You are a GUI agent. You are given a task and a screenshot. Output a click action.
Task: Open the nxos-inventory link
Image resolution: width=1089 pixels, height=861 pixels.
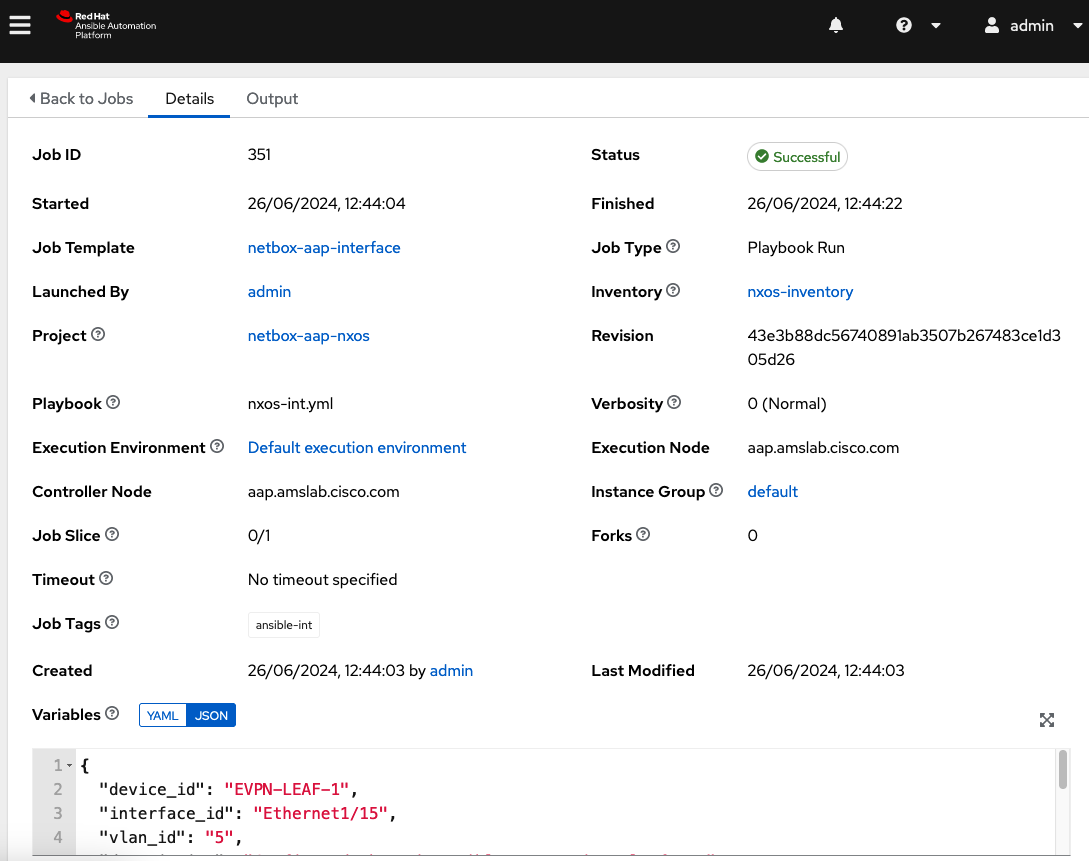tap(800, 292)
